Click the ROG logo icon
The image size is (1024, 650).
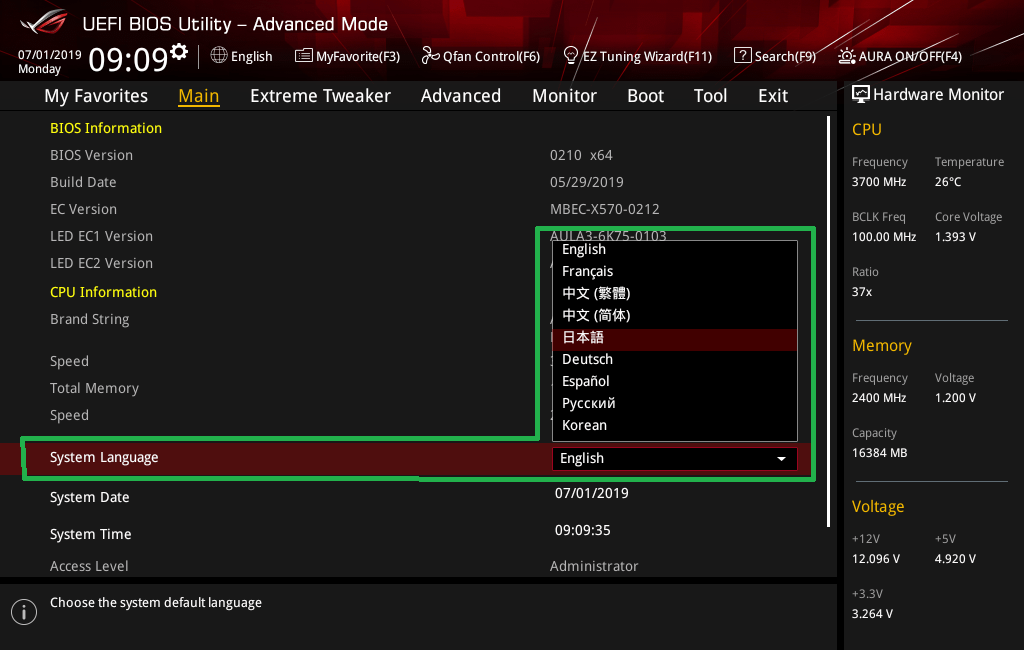point(44,22)
